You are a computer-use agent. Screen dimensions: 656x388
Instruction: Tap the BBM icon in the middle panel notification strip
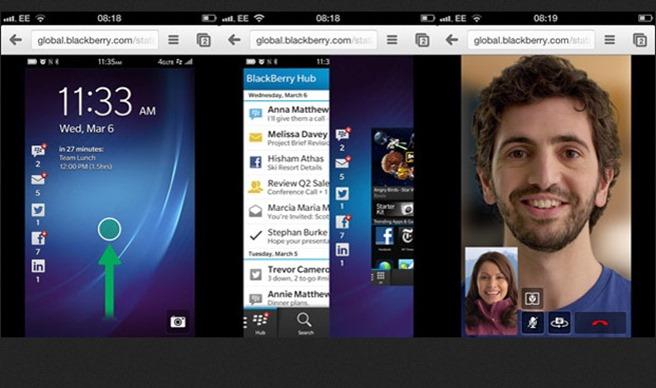(343, 134)
